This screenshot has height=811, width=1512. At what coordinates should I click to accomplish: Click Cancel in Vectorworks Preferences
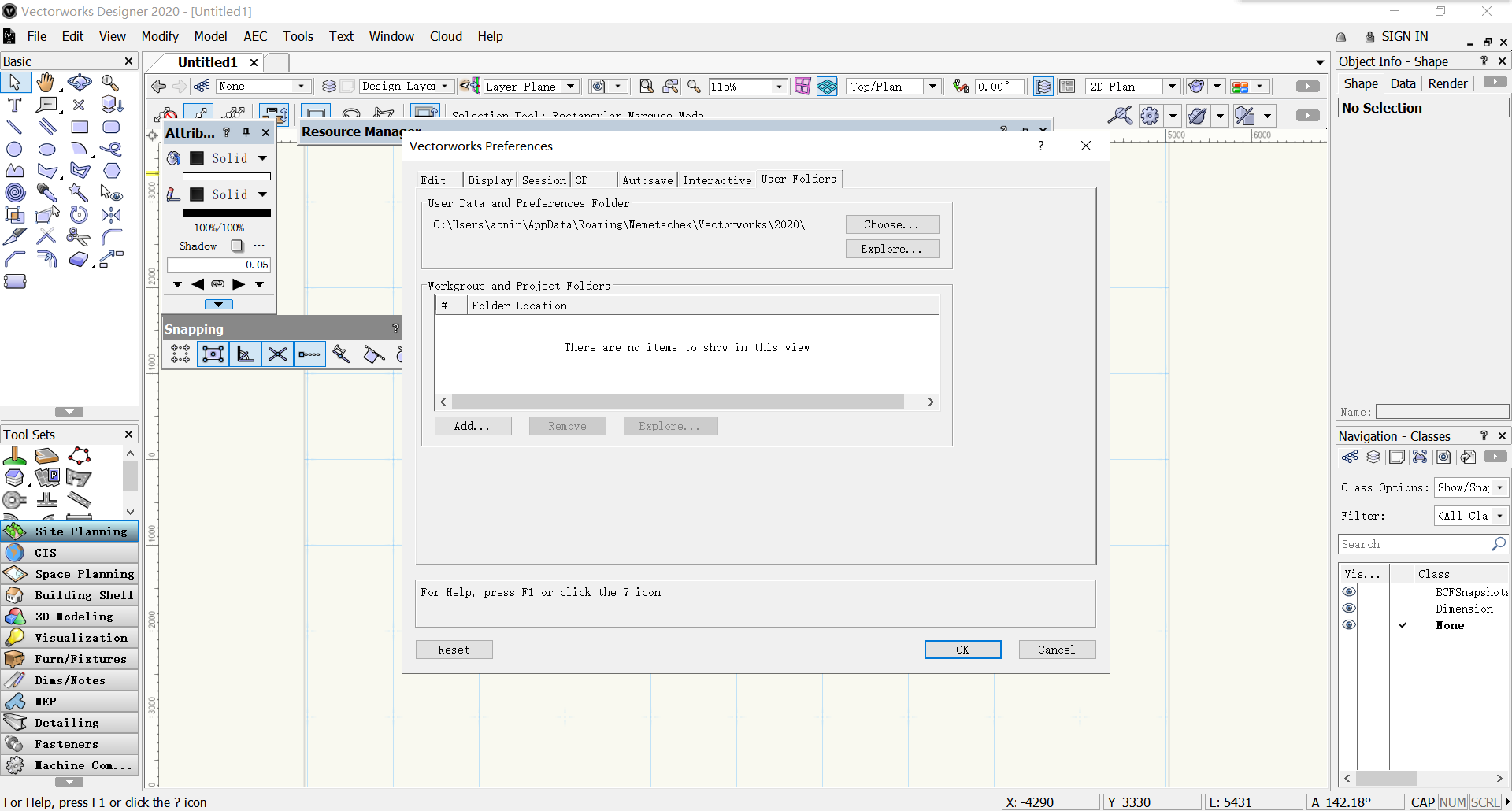click(x=1057, y=650)
